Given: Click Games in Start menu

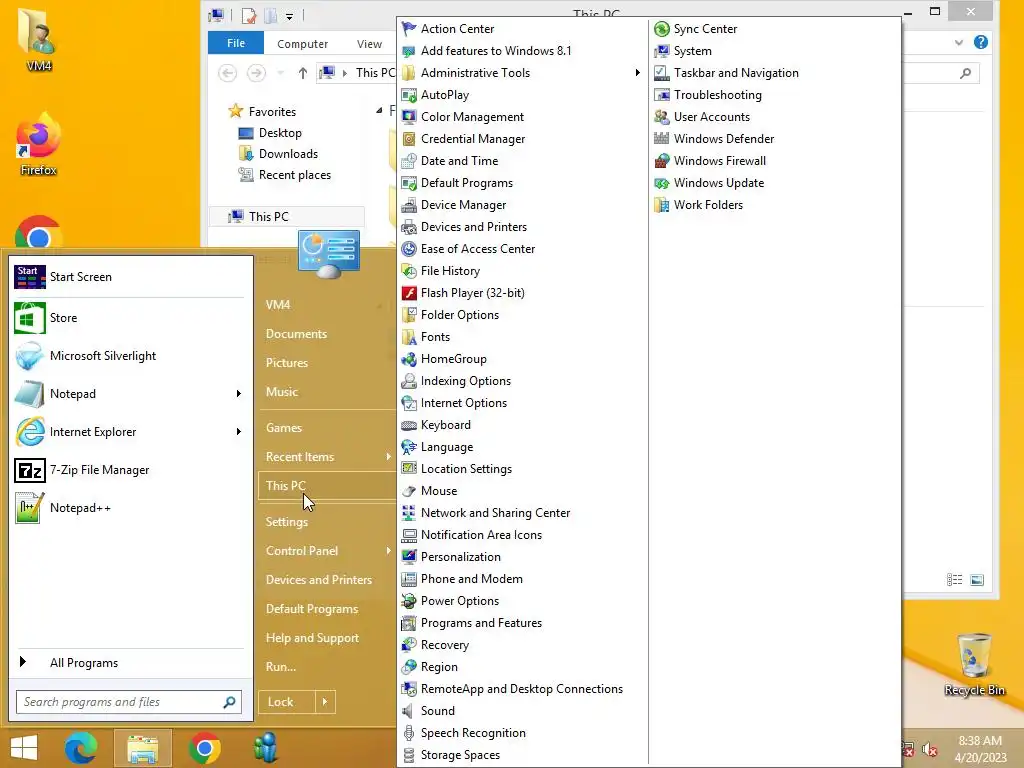Looking at the screenshot, I should coord(283,428).
